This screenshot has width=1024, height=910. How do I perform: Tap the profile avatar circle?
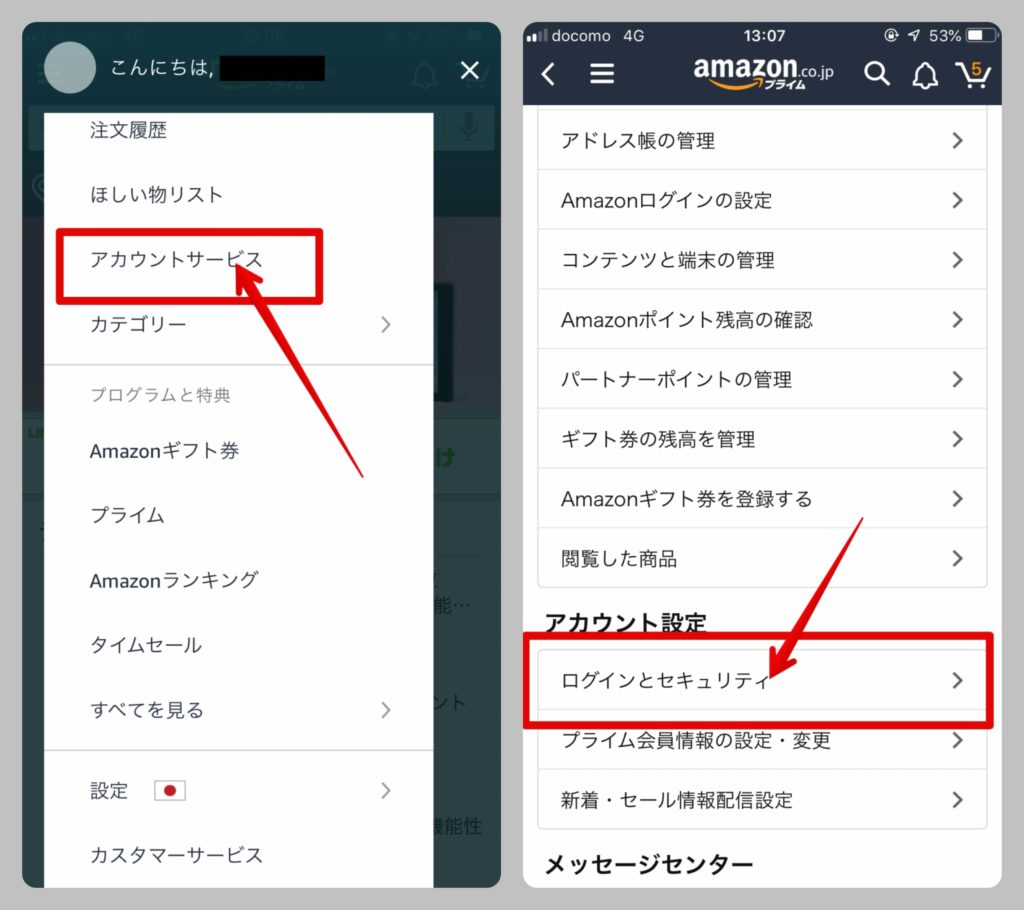click(70, 67)
